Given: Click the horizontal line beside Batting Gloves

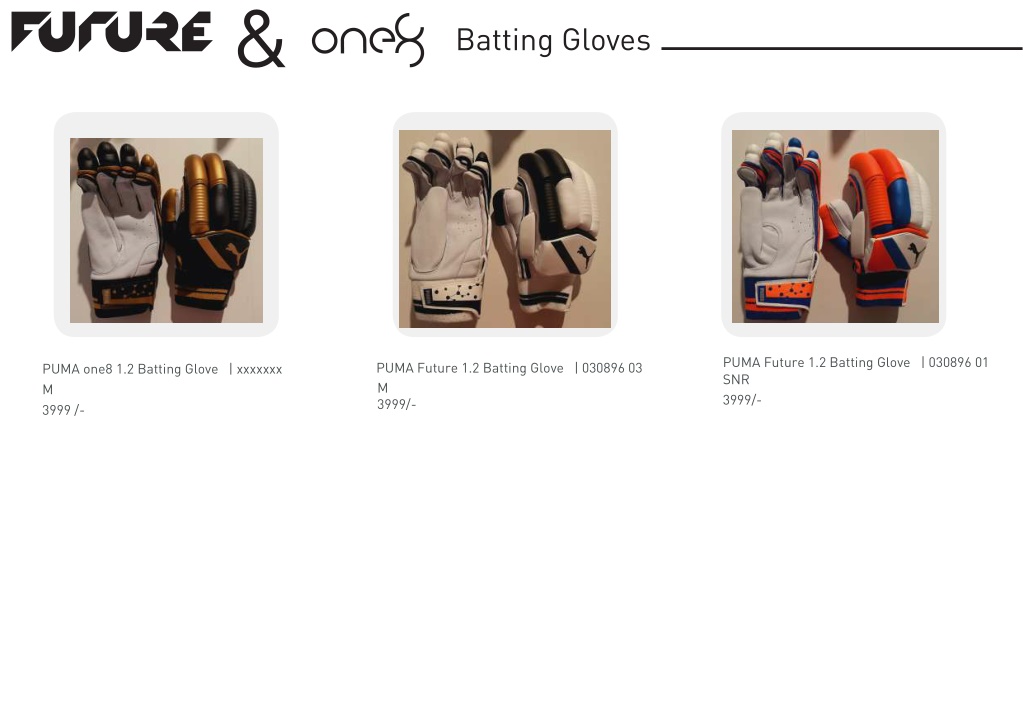Looking at the screenshot, I should [842, 48].
